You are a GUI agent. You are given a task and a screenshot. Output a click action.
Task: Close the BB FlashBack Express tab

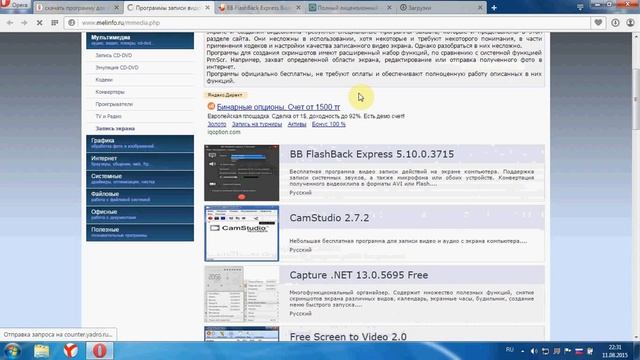pyautogui.click(x=298, y=7)
